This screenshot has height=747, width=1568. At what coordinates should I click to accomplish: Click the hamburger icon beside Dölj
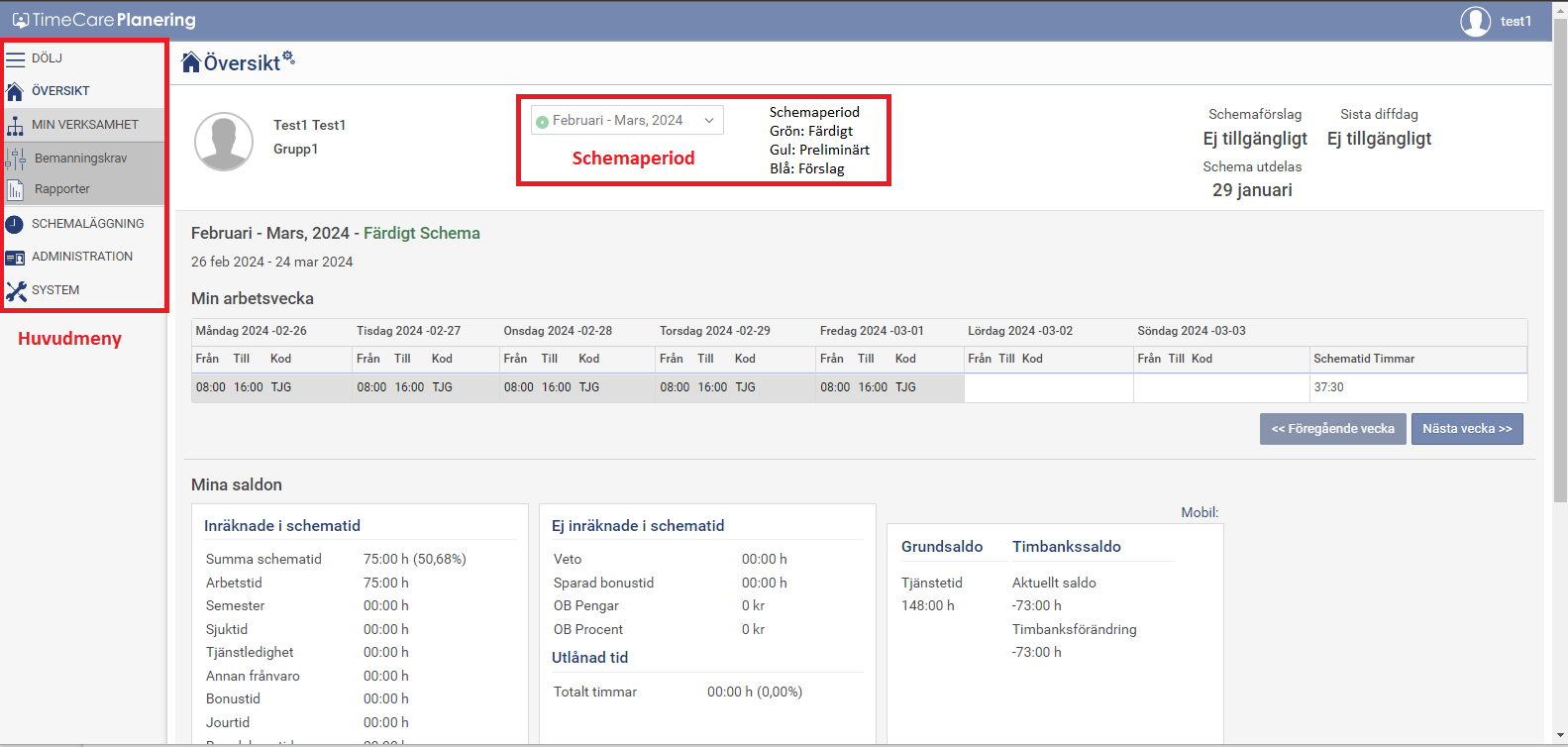coord(16,58)
